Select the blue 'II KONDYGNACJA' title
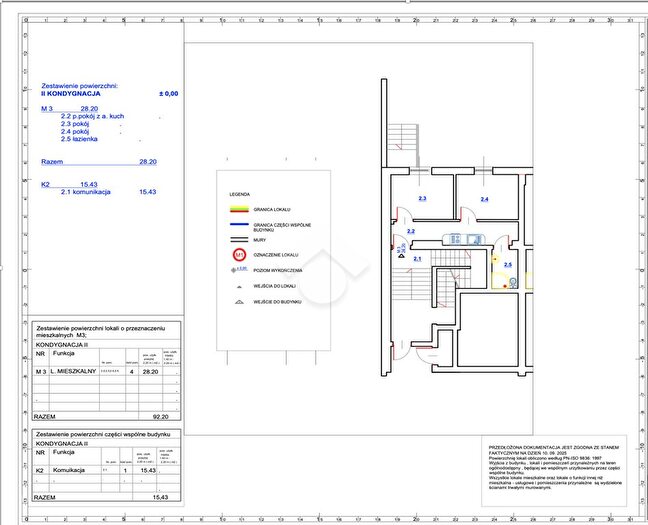 tap(71, 94)
